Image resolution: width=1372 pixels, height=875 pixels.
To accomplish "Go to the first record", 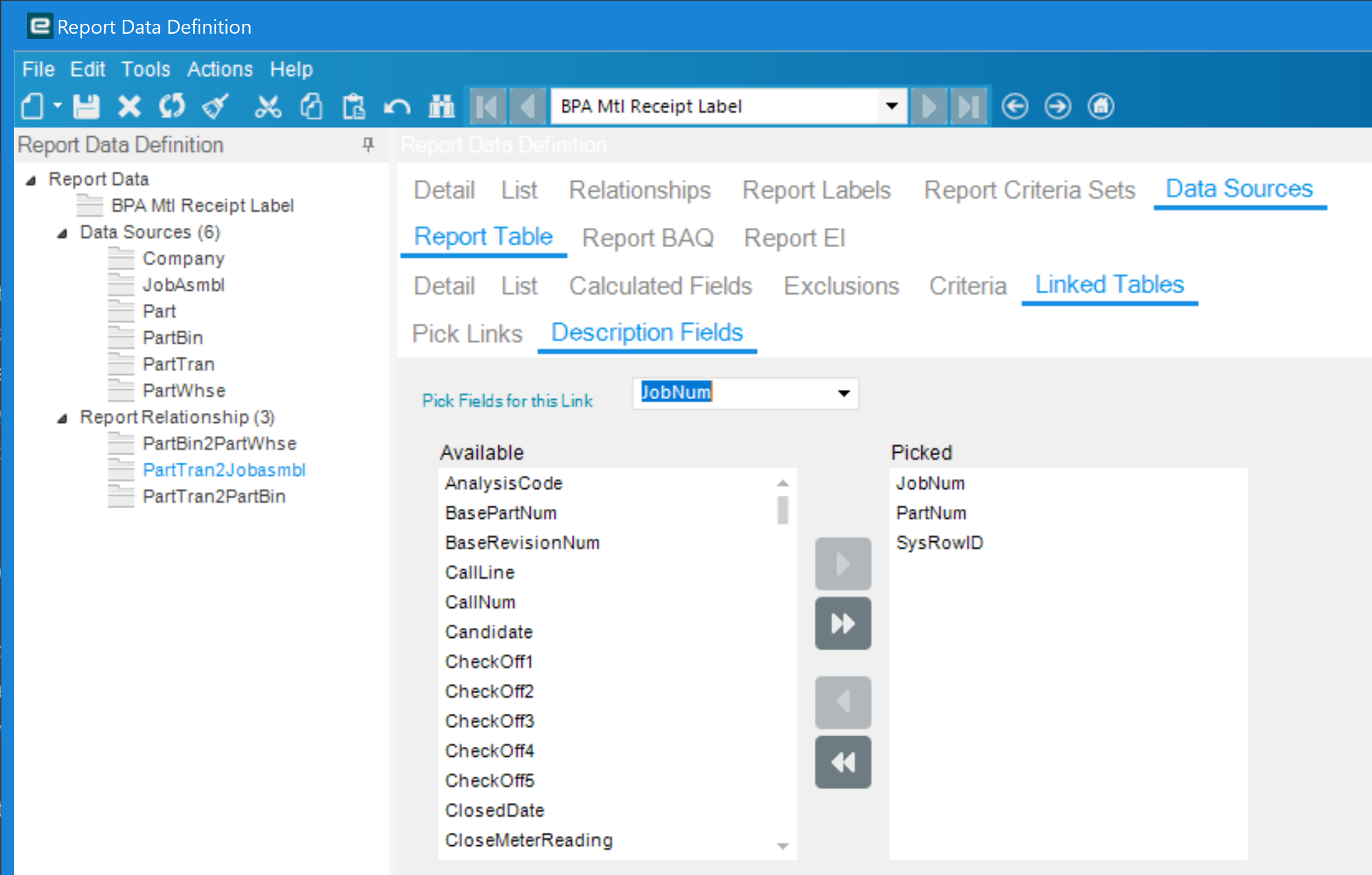I will coord(488,106).
